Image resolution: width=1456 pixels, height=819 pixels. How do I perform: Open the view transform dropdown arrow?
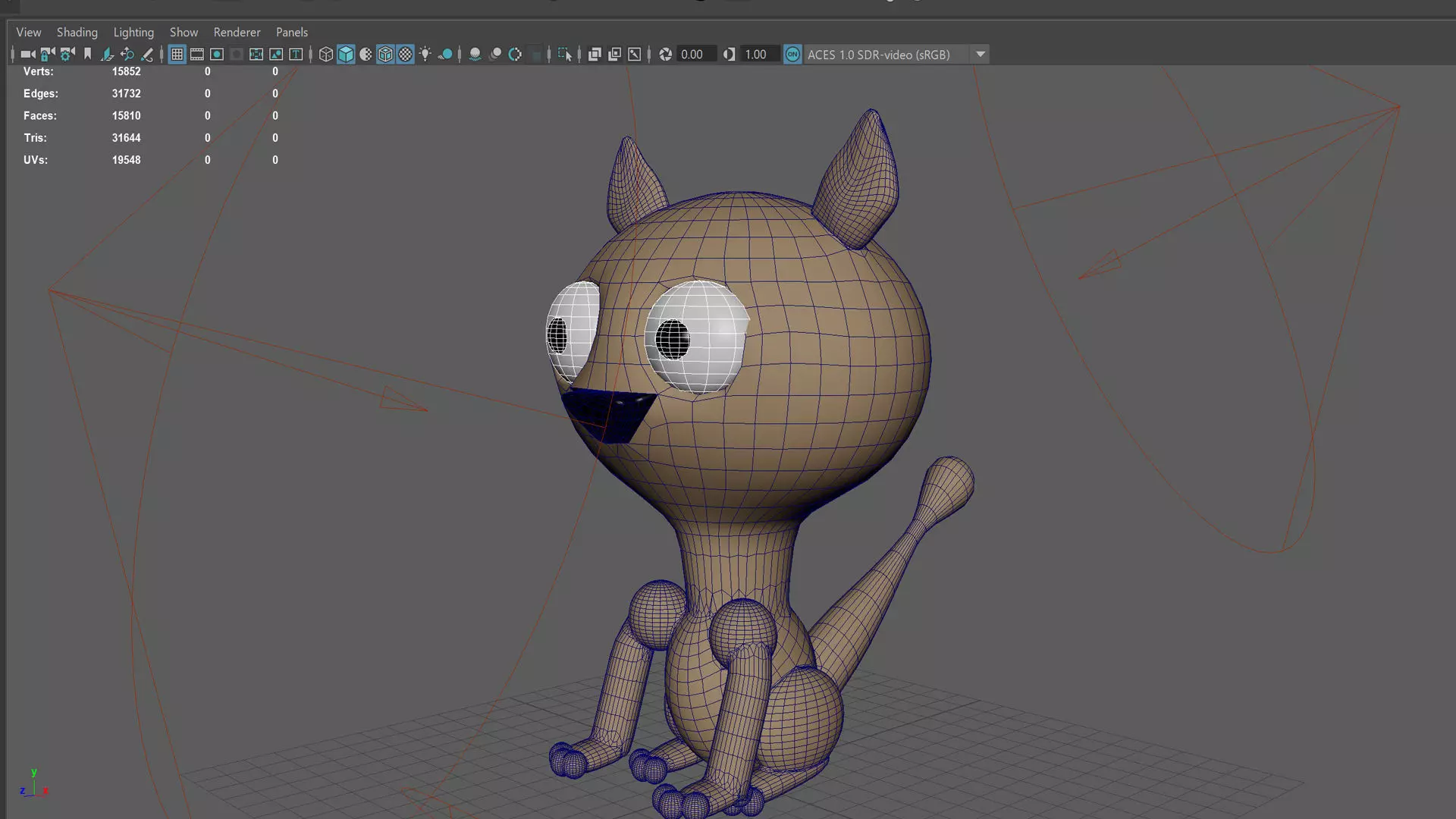[980, 55]
